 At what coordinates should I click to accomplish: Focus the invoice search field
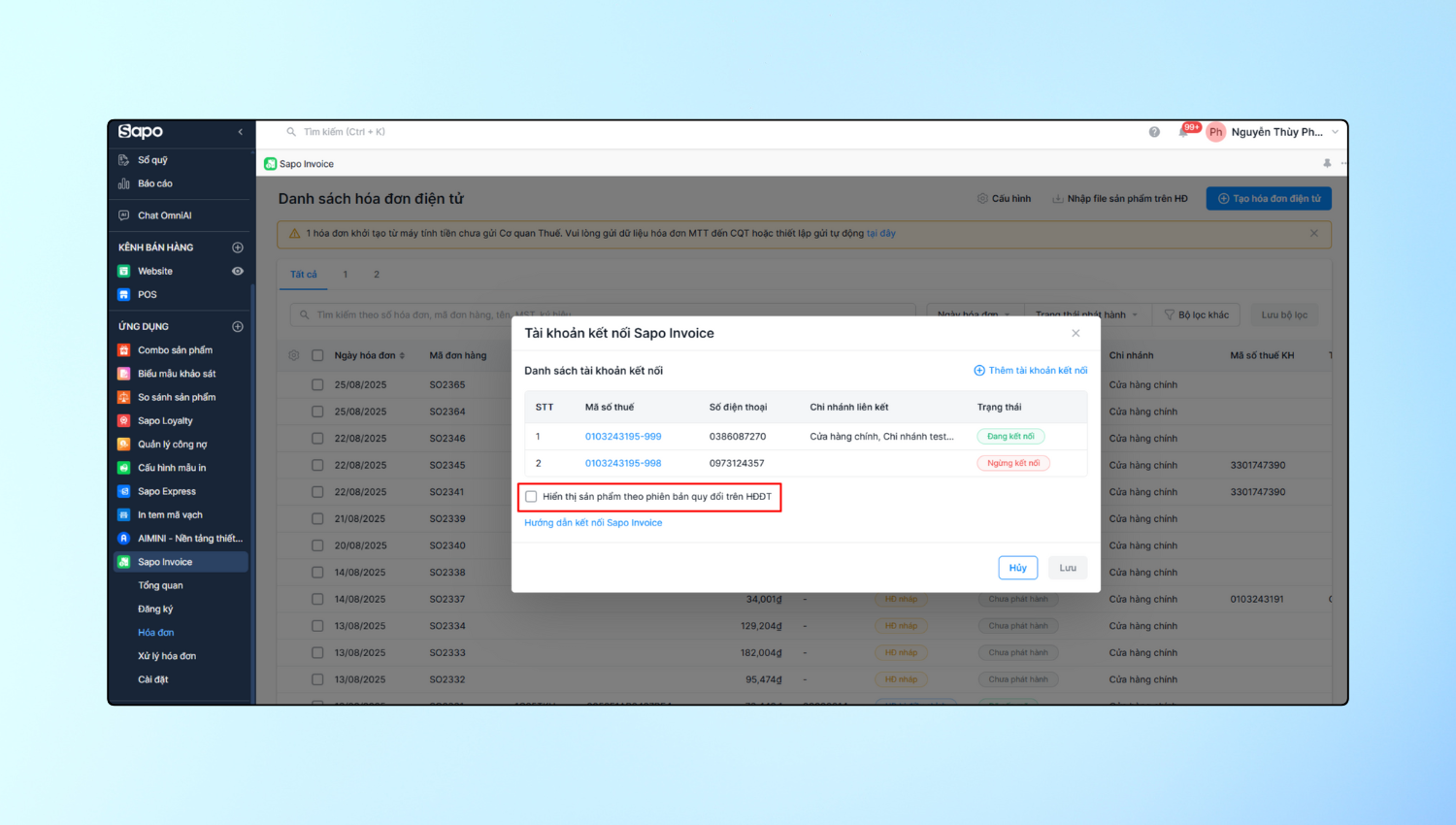coord(603,314)
